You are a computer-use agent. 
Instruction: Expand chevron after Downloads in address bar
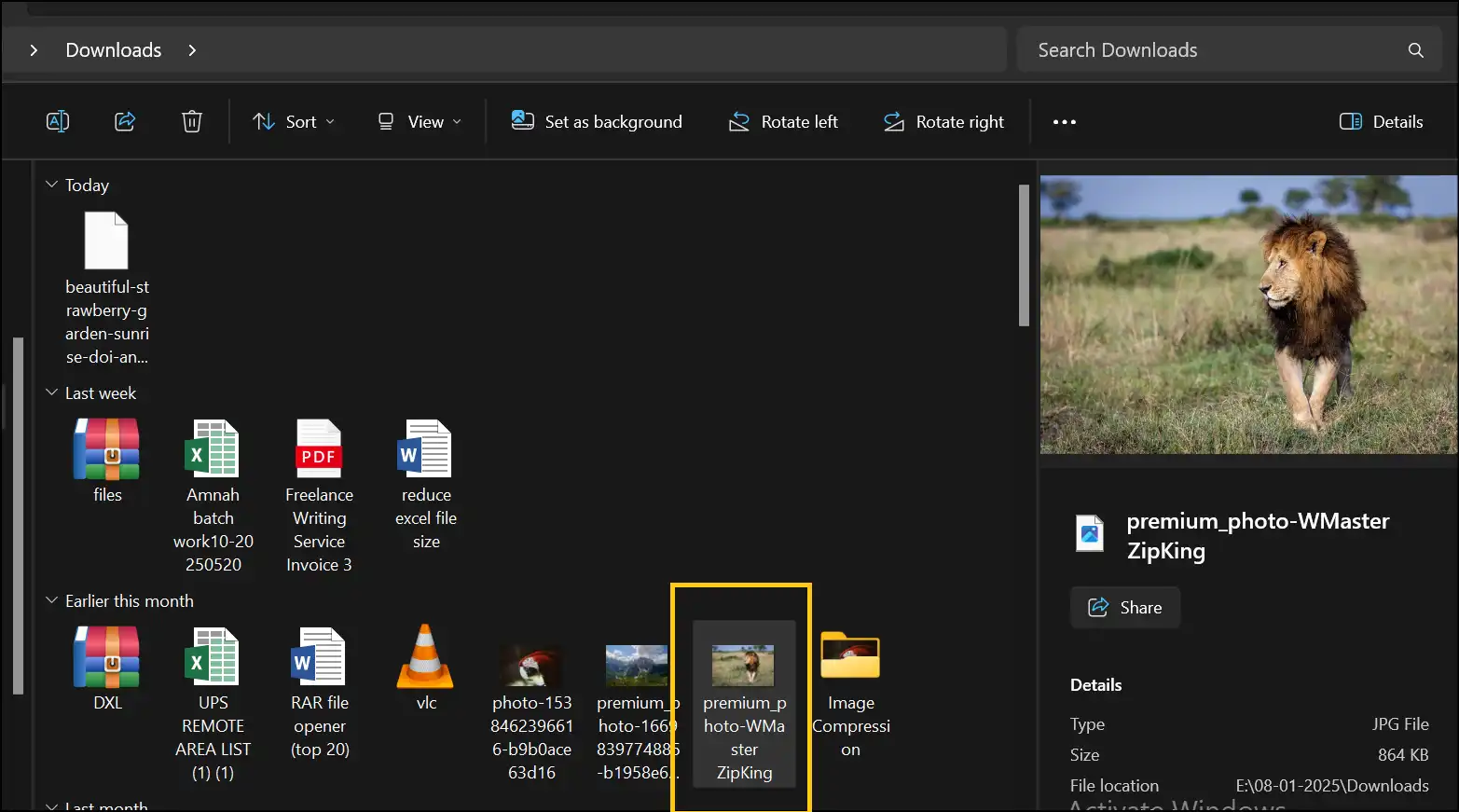click(192, 50)
